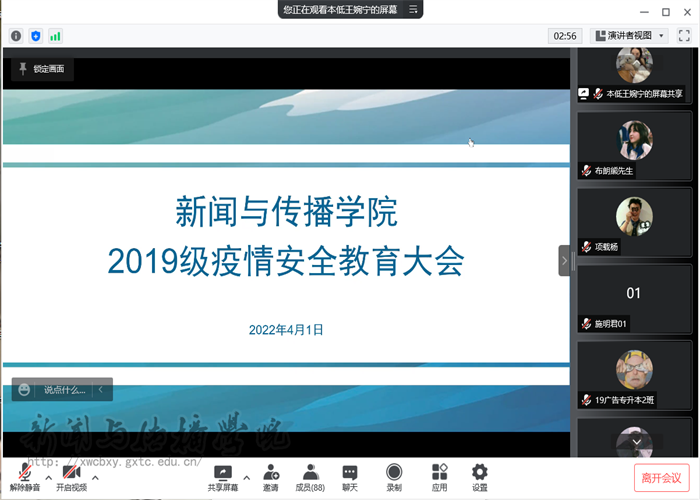This screenshot has width=700, height=500.
Task: Open the 聊天 chat panel
Action: pyautogui.click(x=350, y=478)
